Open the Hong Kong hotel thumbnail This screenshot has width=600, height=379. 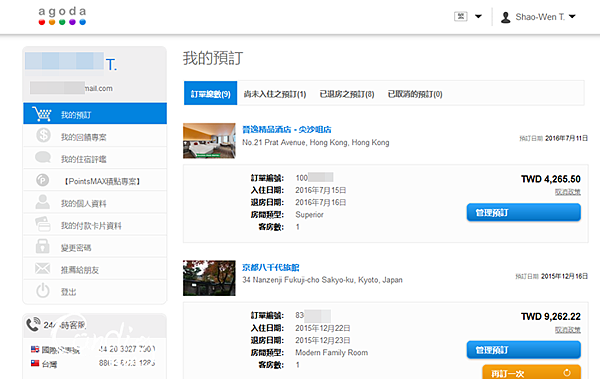point(209,140)
